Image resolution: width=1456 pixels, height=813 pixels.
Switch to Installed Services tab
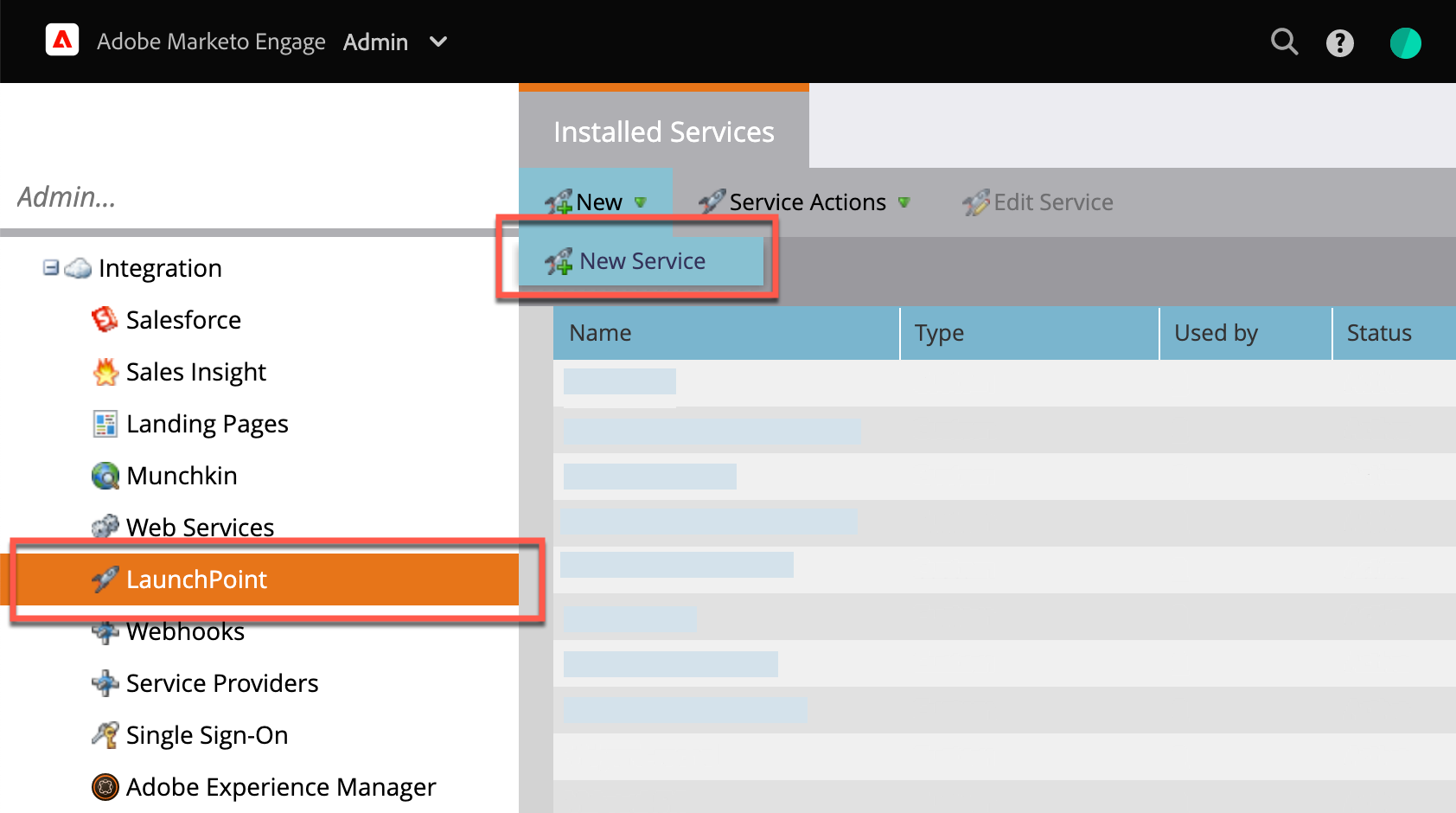664,131
